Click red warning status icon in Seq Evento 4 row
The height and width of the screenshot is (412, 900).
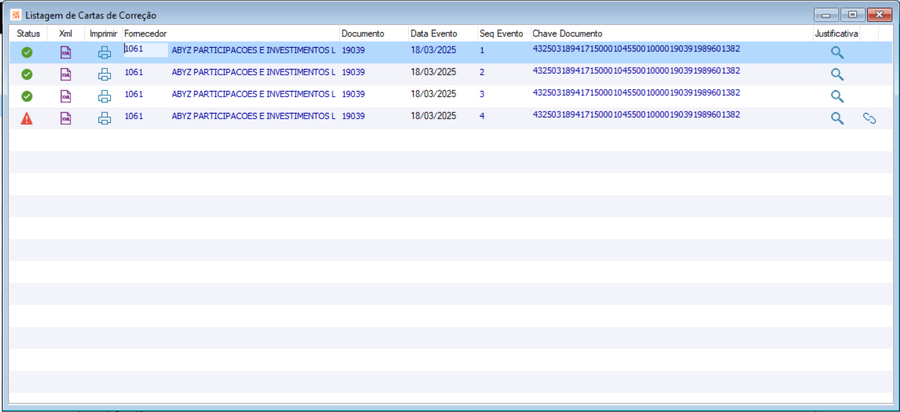(26, 119)
